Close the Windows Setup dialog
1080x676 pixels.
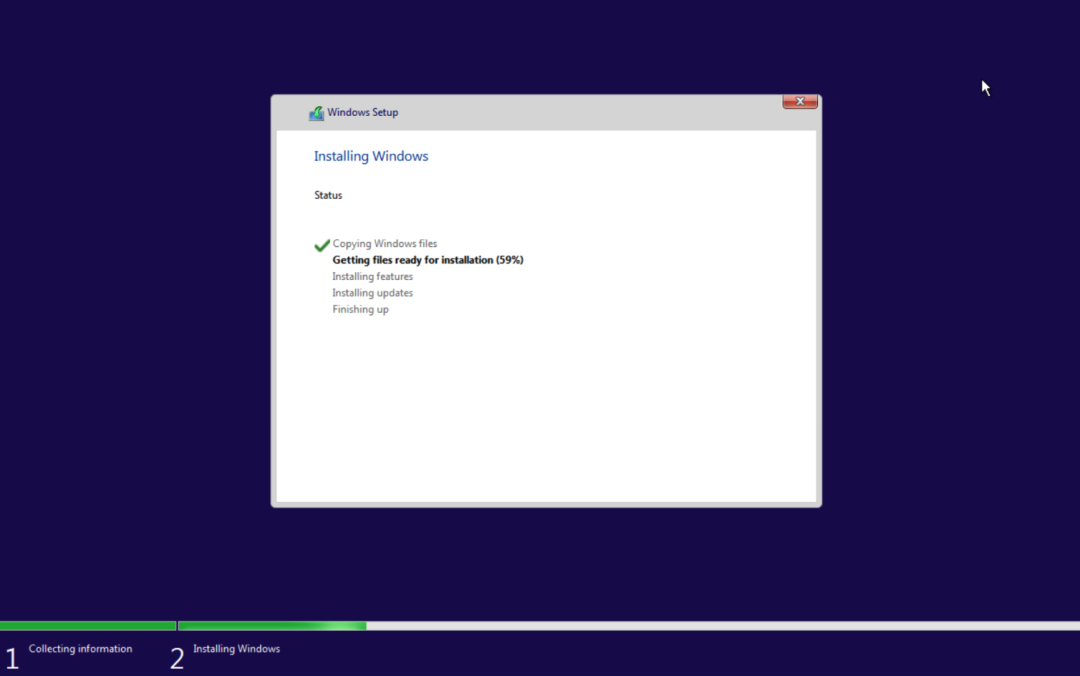pyautogui.click(x=800, y=101)
